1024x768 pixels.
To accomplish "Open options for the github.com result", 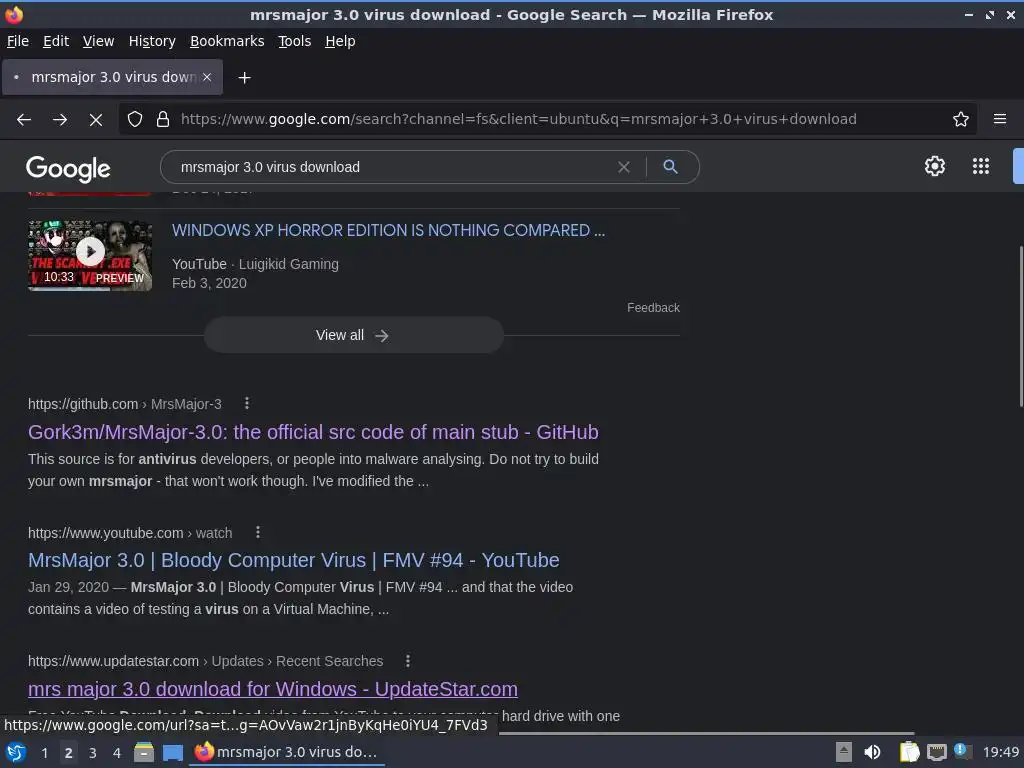I will click(247, 404).
